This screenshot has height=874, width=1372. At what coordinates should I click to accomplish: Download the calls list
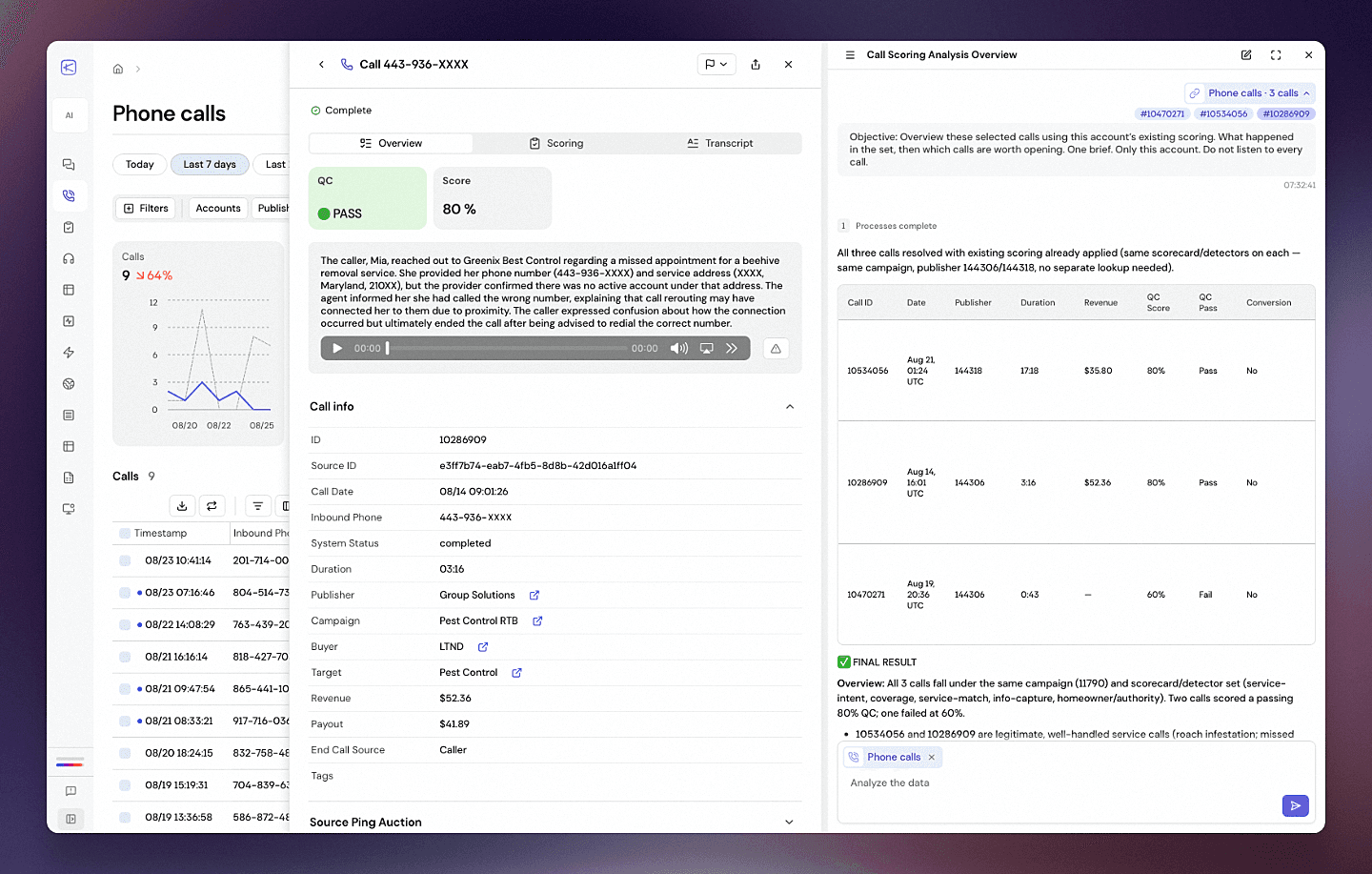point(182,506)
